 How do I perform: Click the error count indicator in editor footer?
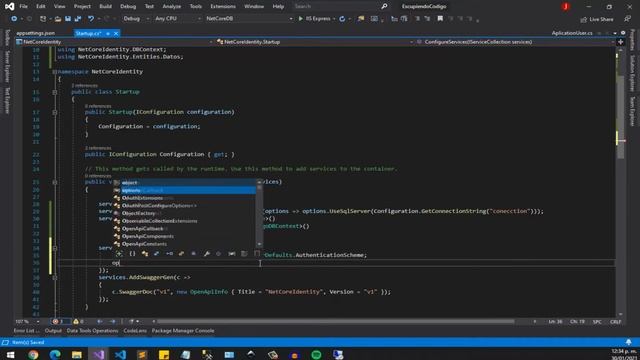[x=60, y=322]
